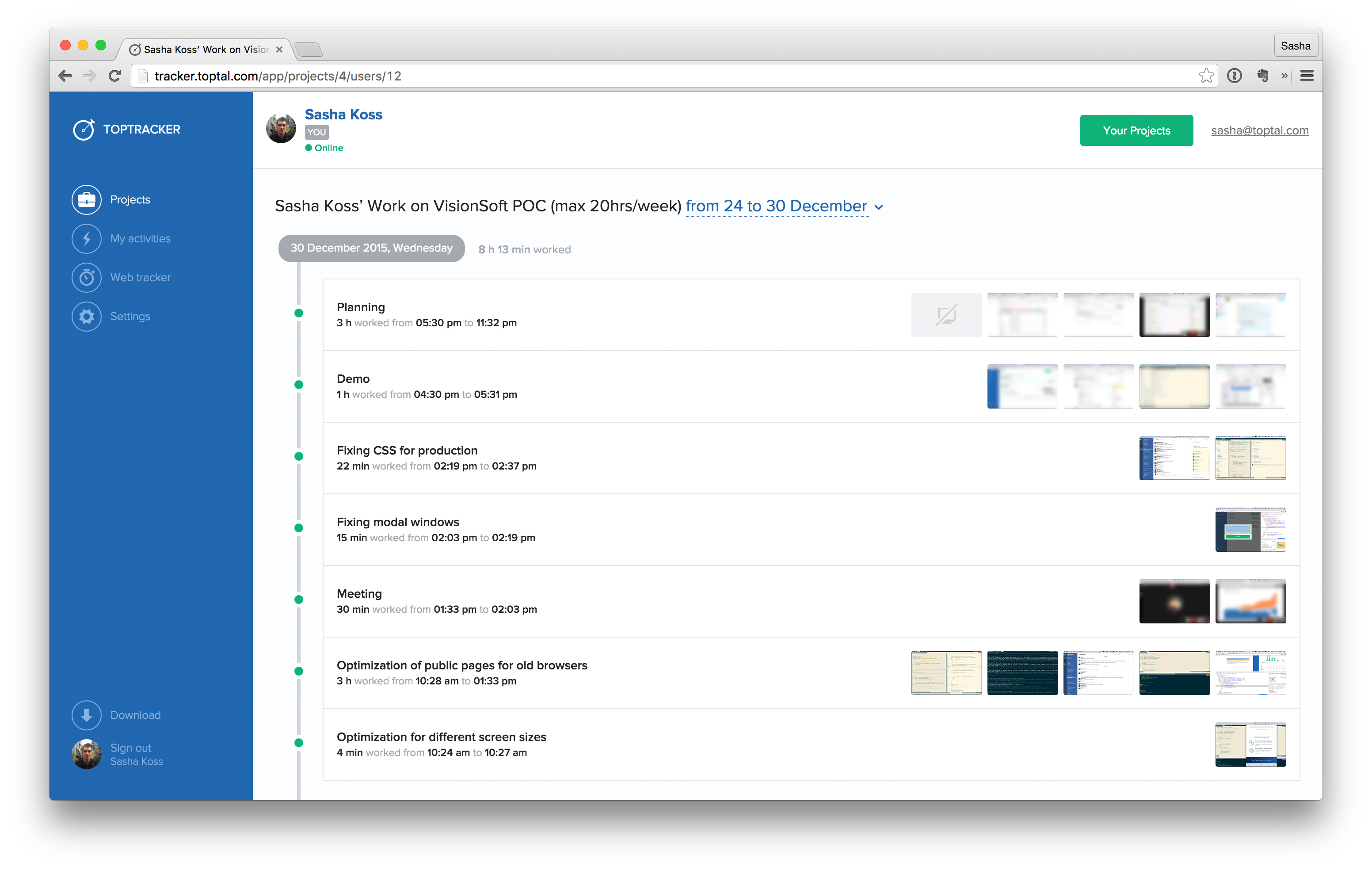Click Sign out in the sidebar
This screenshot has width=1372, height=871.
(x=130, y=748)
